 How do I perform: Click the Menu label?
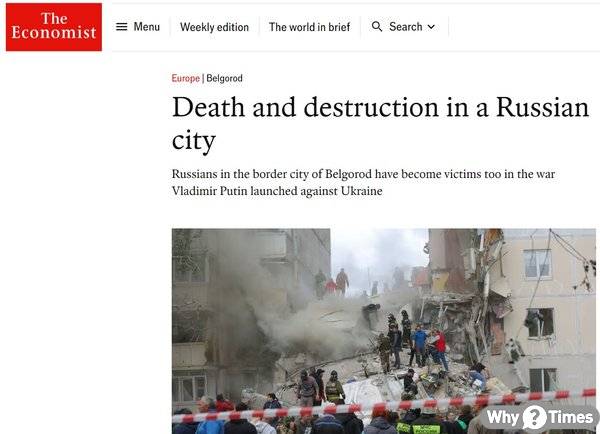[147, 27]
